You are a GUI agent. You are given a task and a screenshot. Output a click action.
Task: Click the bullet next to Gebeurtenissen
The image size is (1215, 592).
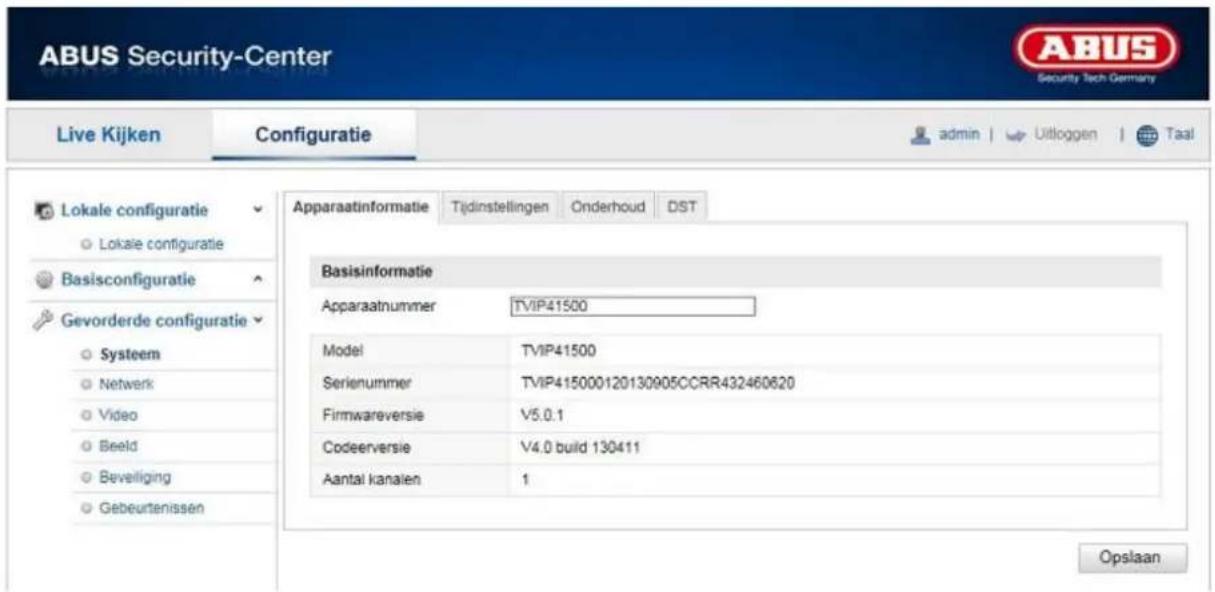click(87, 508)
